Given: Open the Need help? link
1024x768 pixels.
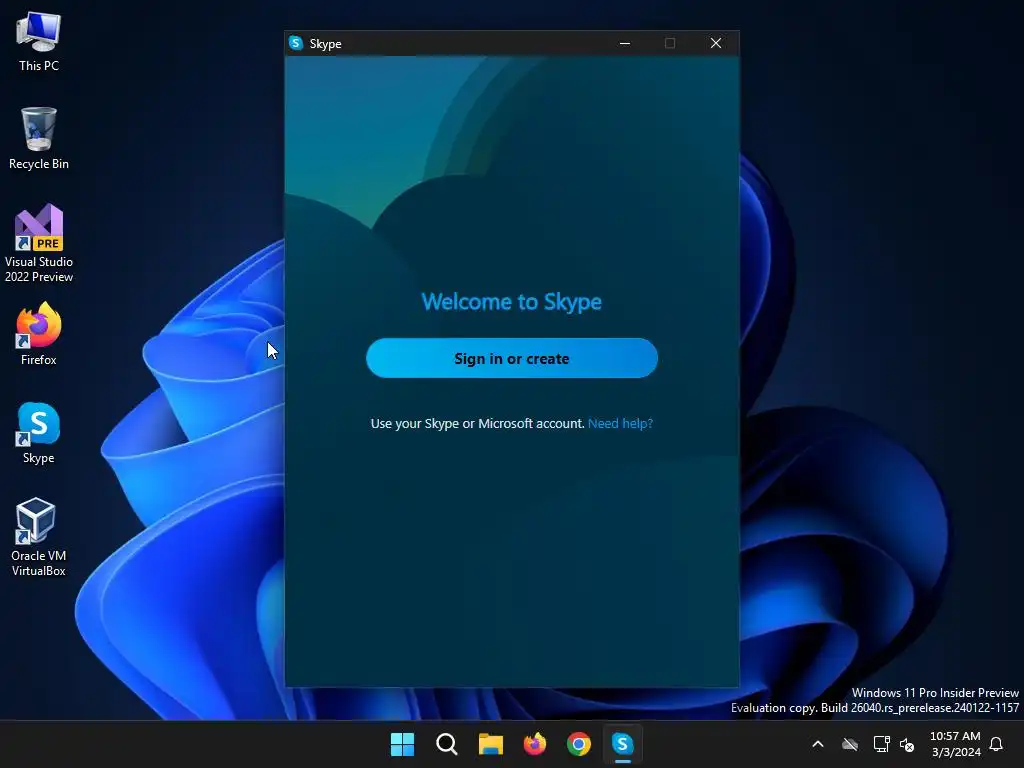Looking at the screenshot, I should (x=620, y=423).
